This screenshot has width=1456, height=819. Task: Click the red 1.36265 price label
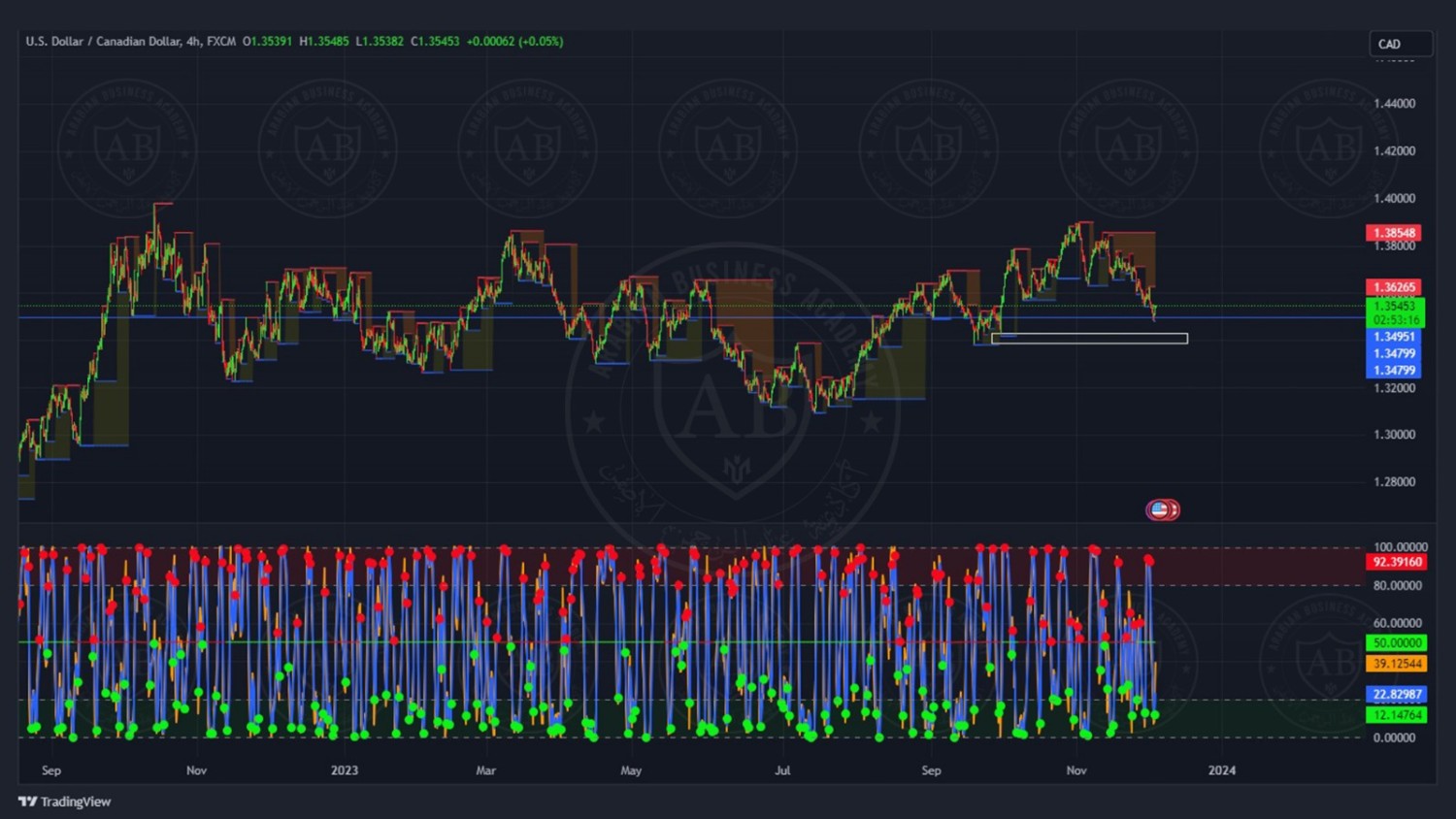point(1394,287)
